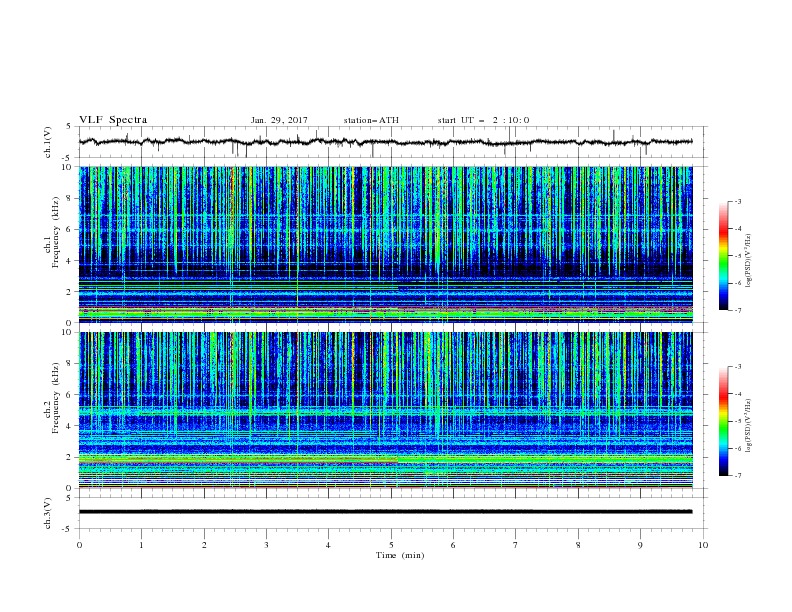The height and width of the screenshot is (612, 792).
Task: Click time axis tick label "6"
Action: click(x=454, y=545)
